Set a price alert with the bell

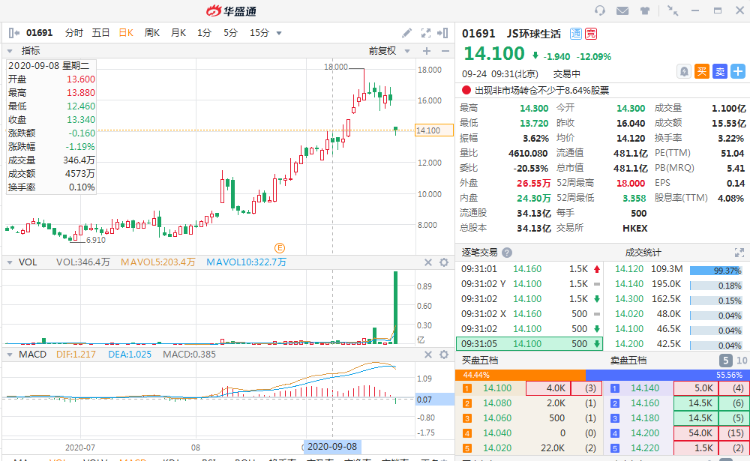click(x=684, y=72)
